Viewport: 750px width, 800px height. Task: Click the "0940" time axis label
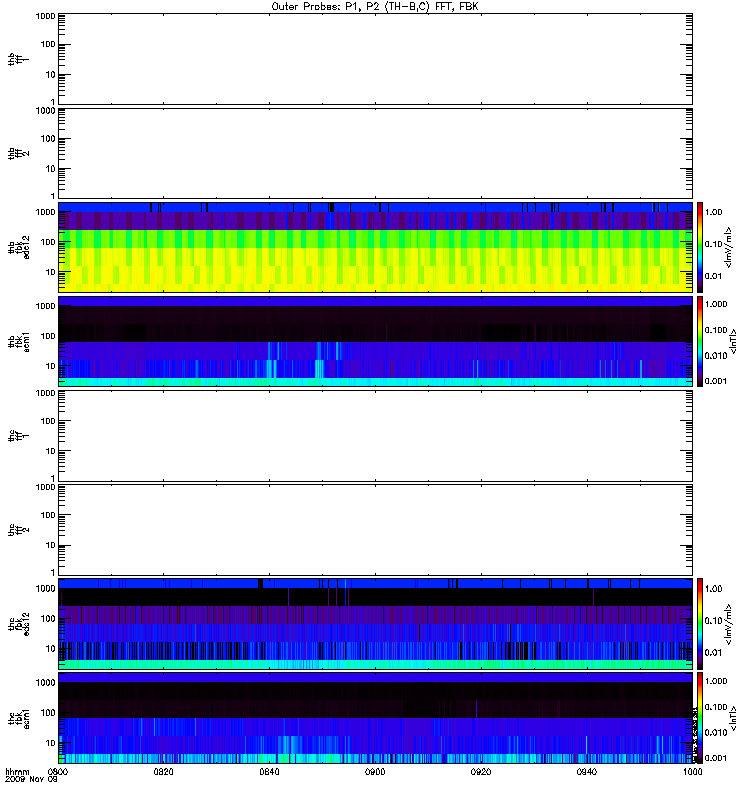pyautogui.click(x=587, y=772)
